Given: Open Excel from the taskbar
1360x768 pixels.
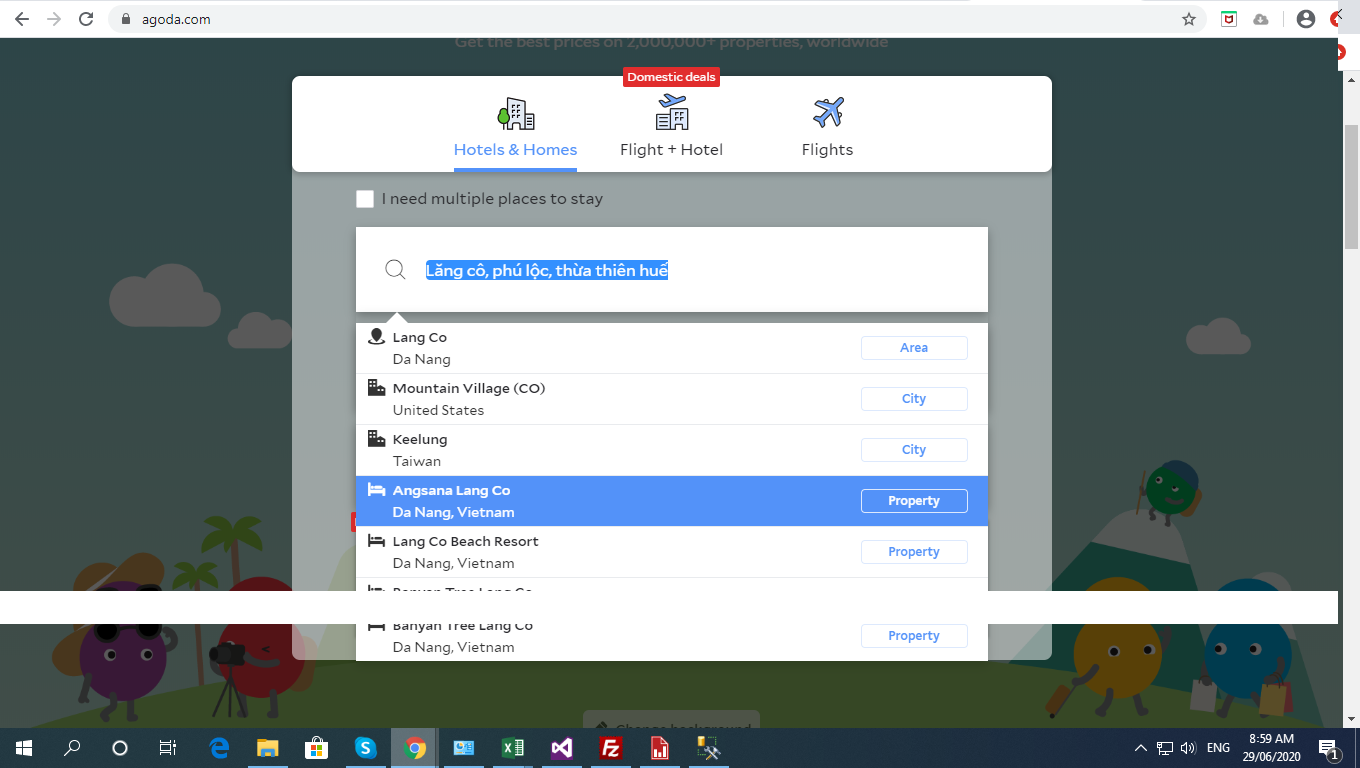Looking at the screenshot, I should (x=513, y=748).
